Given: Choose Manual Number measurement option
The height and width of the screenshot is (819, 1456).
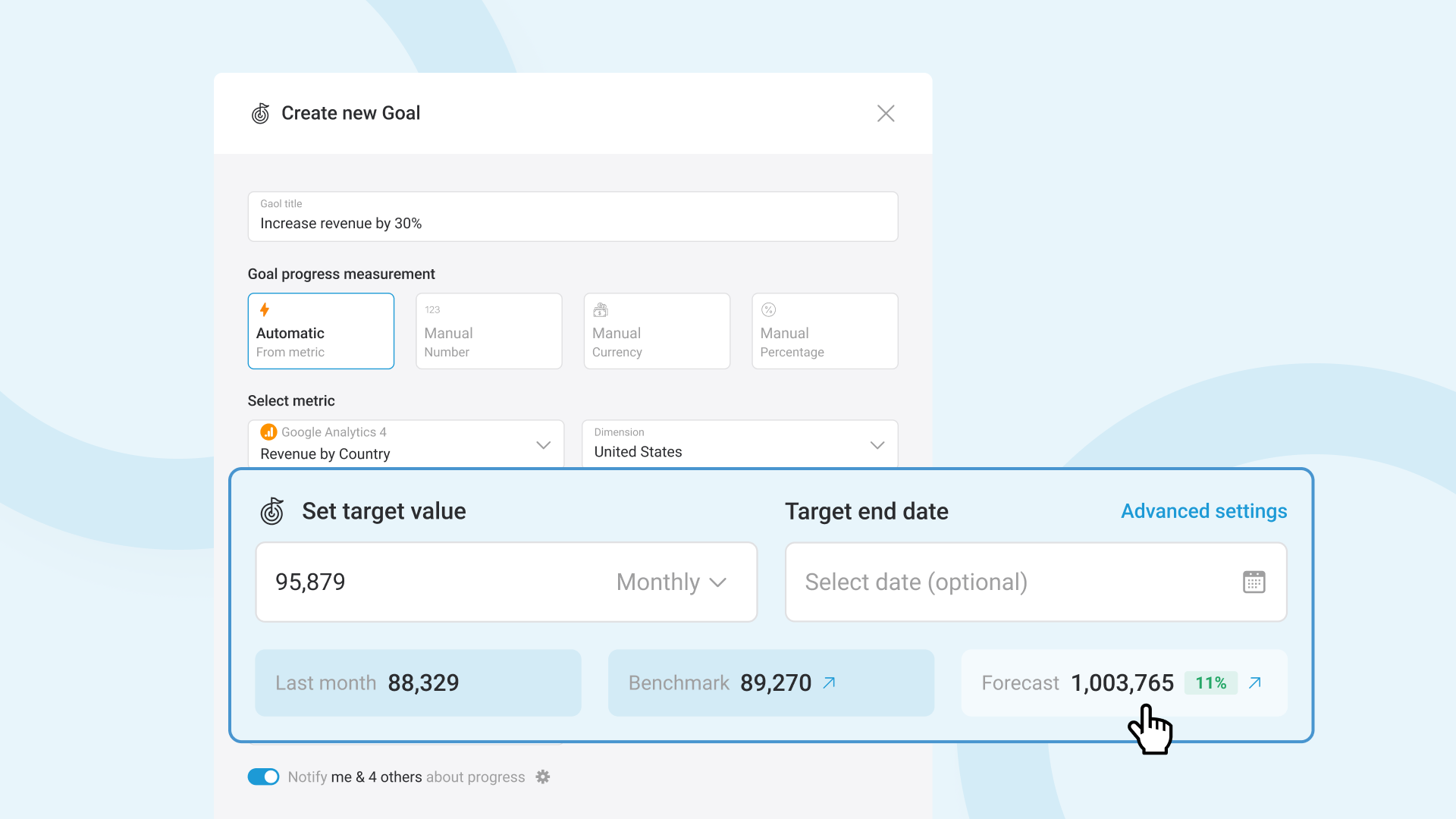Looking at the screenshot, I should pos(488,331).
